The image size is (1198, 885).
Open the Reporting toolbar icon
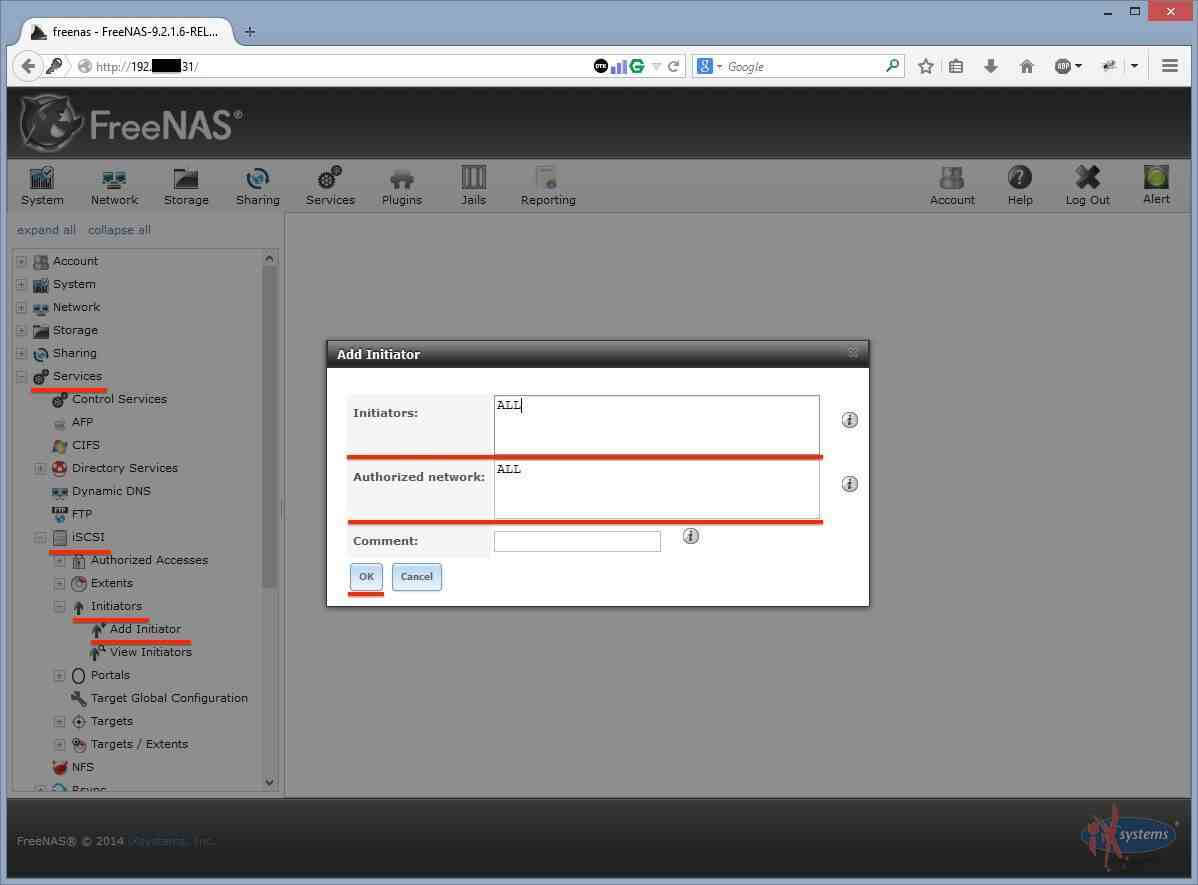(x=548, y=186)
